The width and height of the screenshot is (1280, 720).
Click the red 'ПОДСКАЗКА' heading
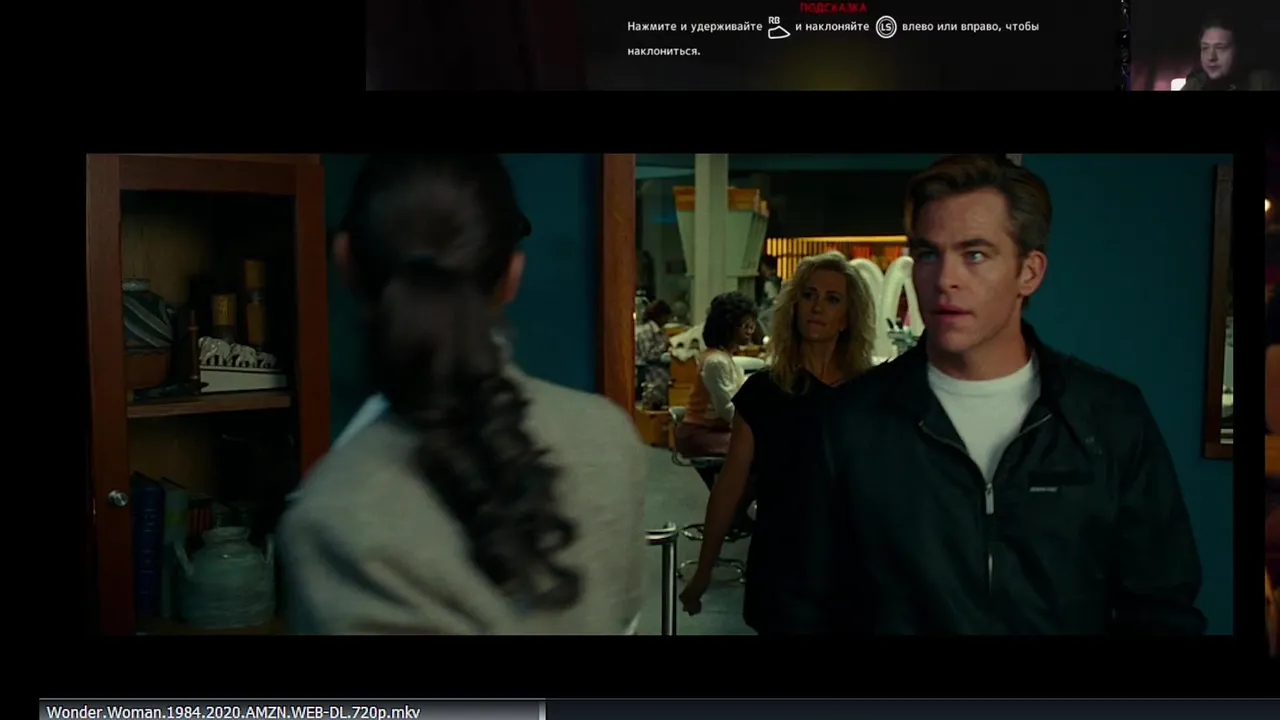click(x=832, y=7)
